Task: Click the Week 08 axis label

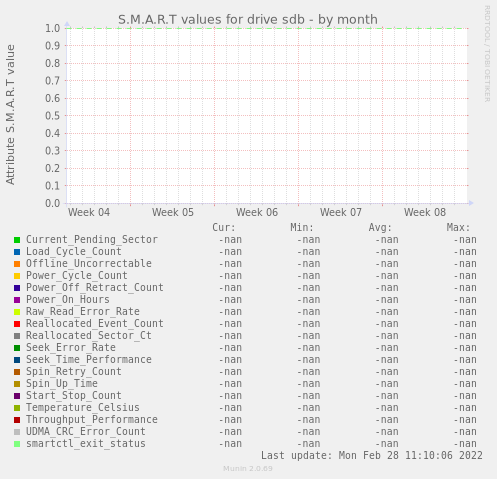Action: tap(425, 212)
